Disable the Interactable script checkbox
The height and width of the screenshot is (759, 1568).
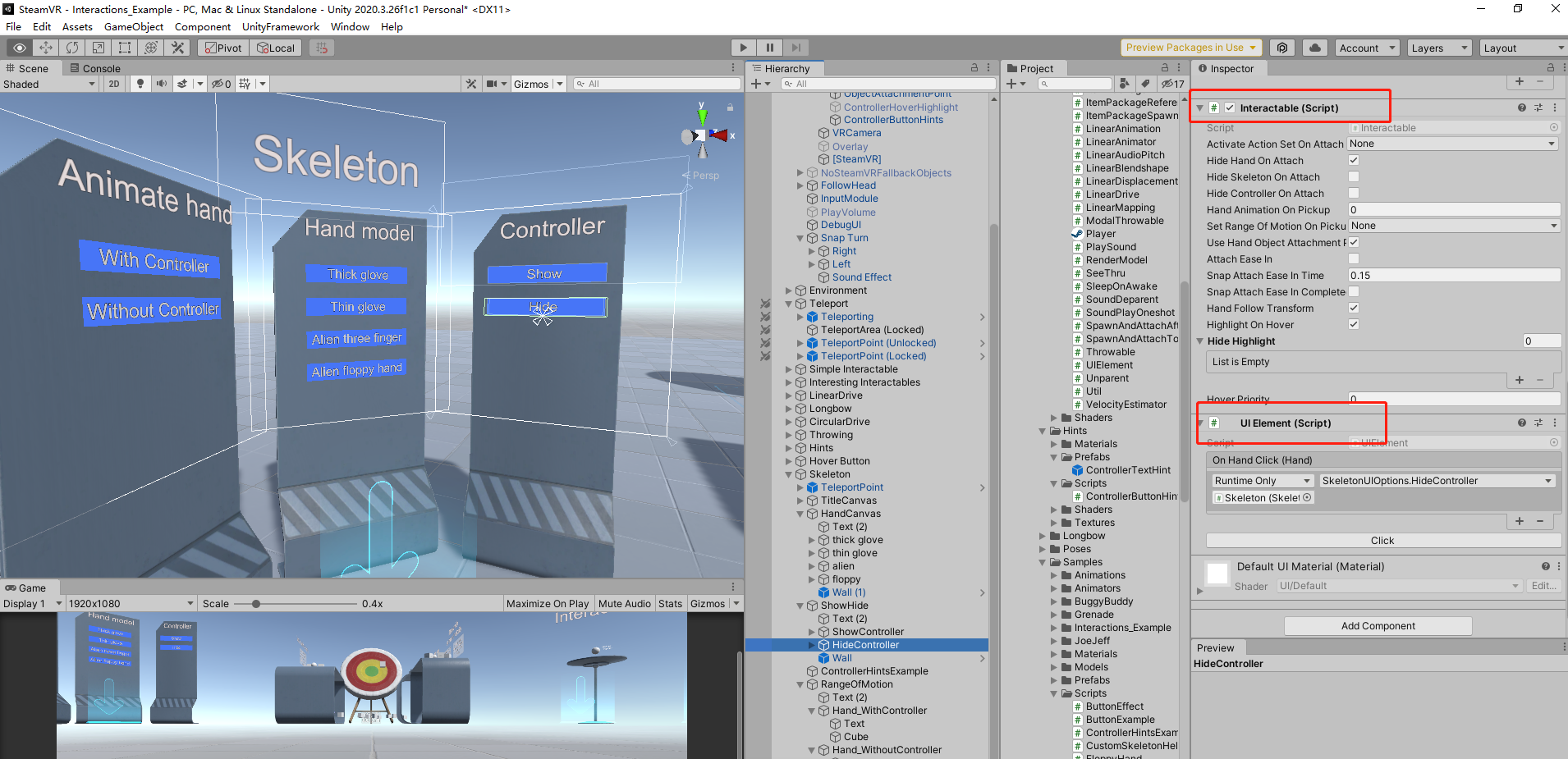click(1230, 107)
